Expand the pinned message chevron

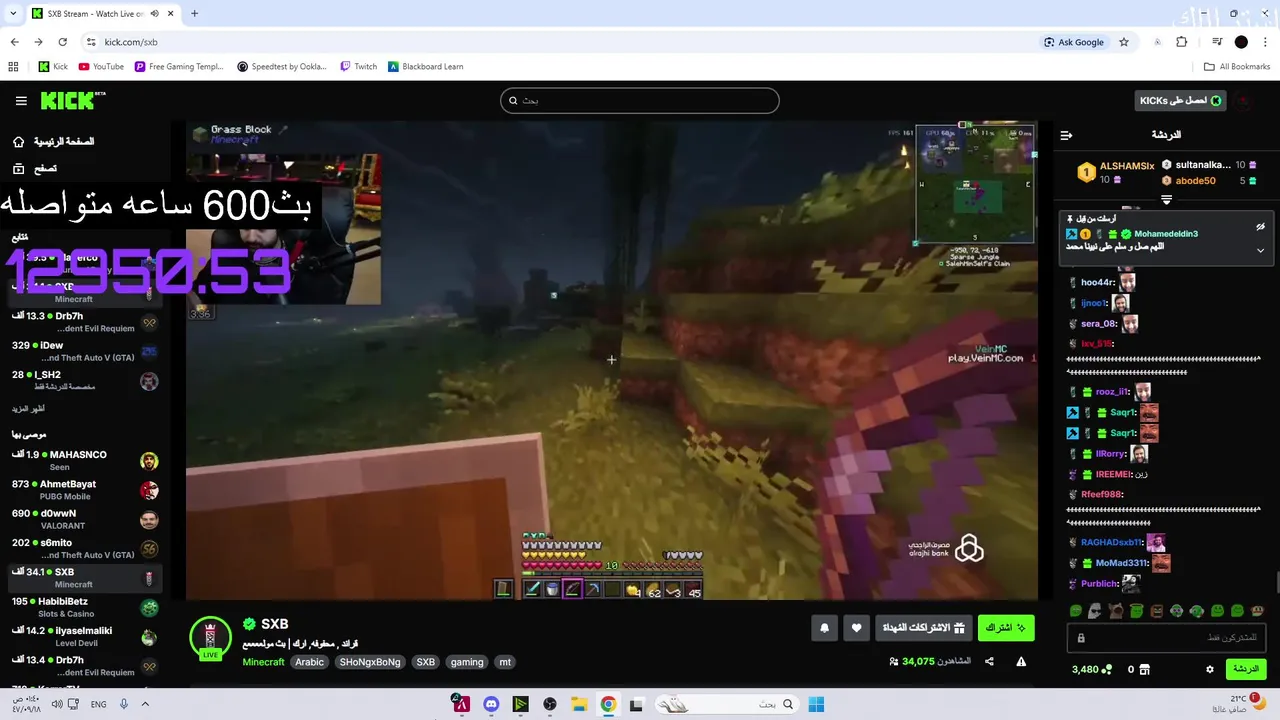[1260, 250]
